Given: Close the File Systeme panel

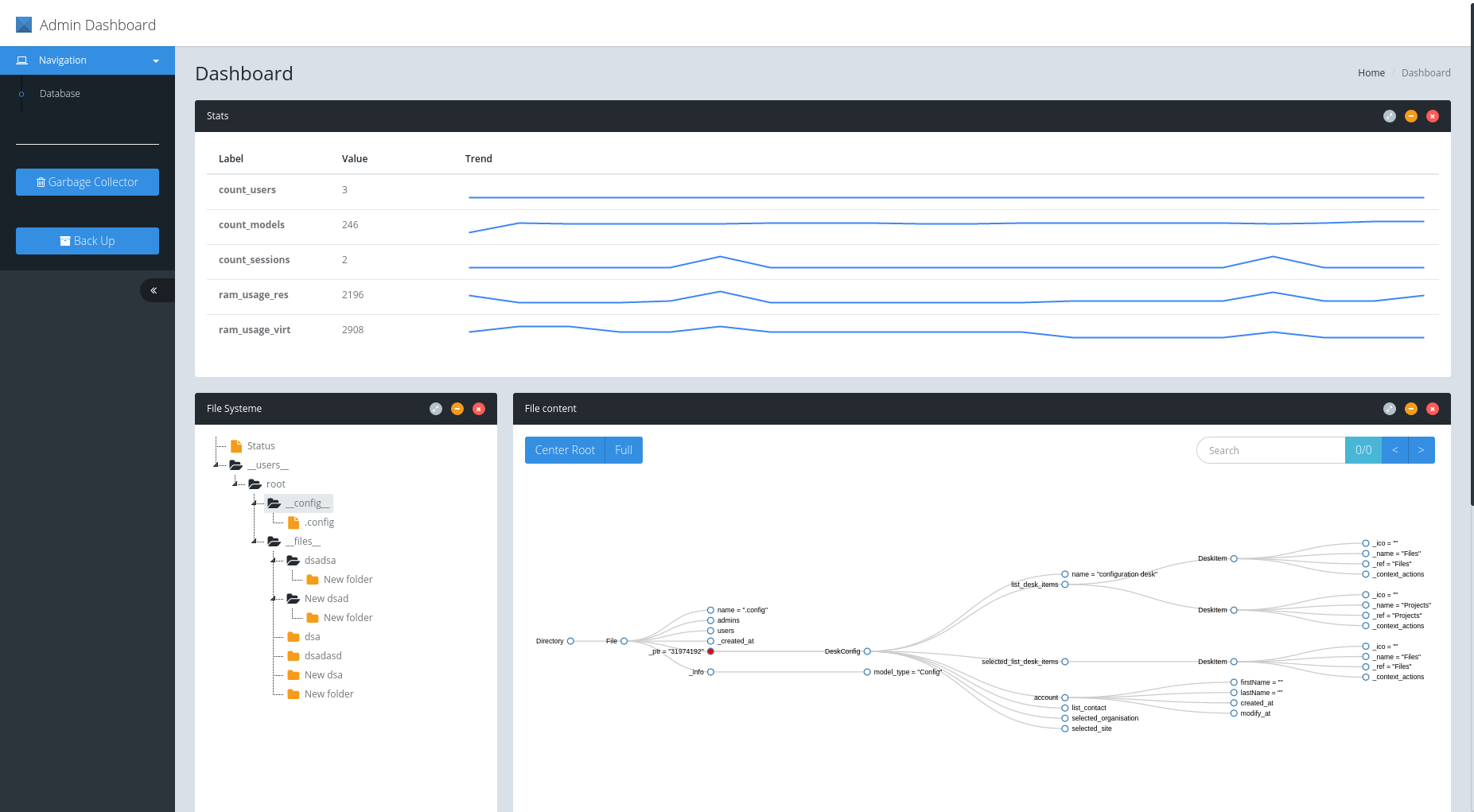Looking at the screenshot, I should [478, 408].
